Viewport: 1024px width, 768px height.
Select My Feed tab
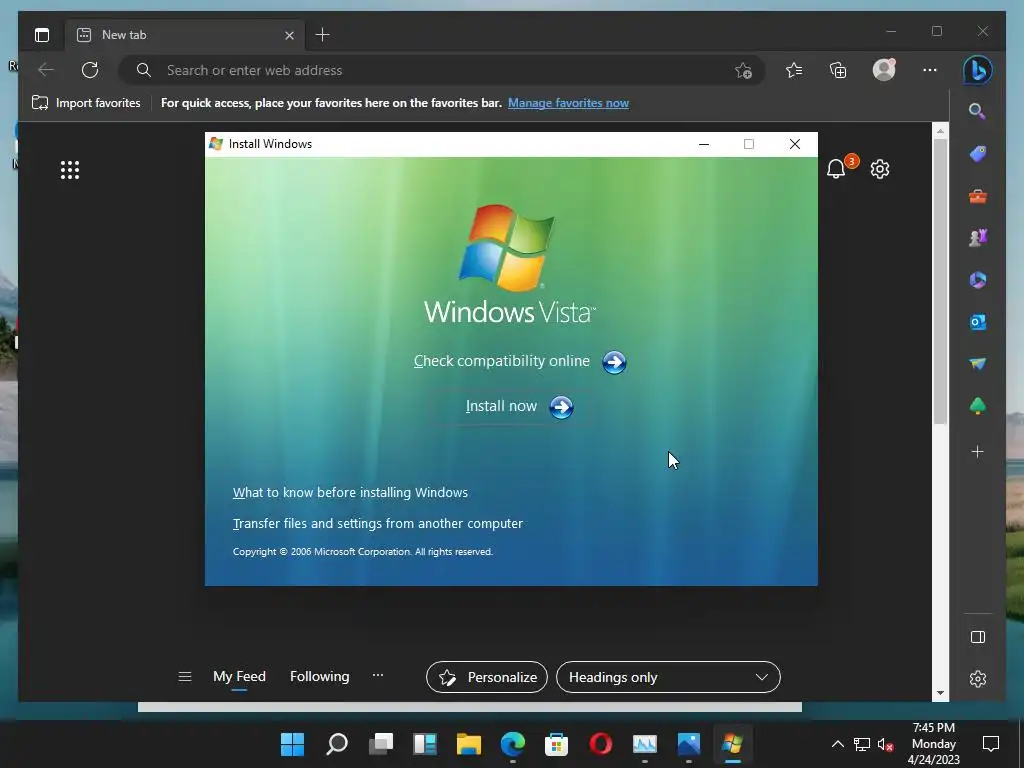(x=239, y=677)
